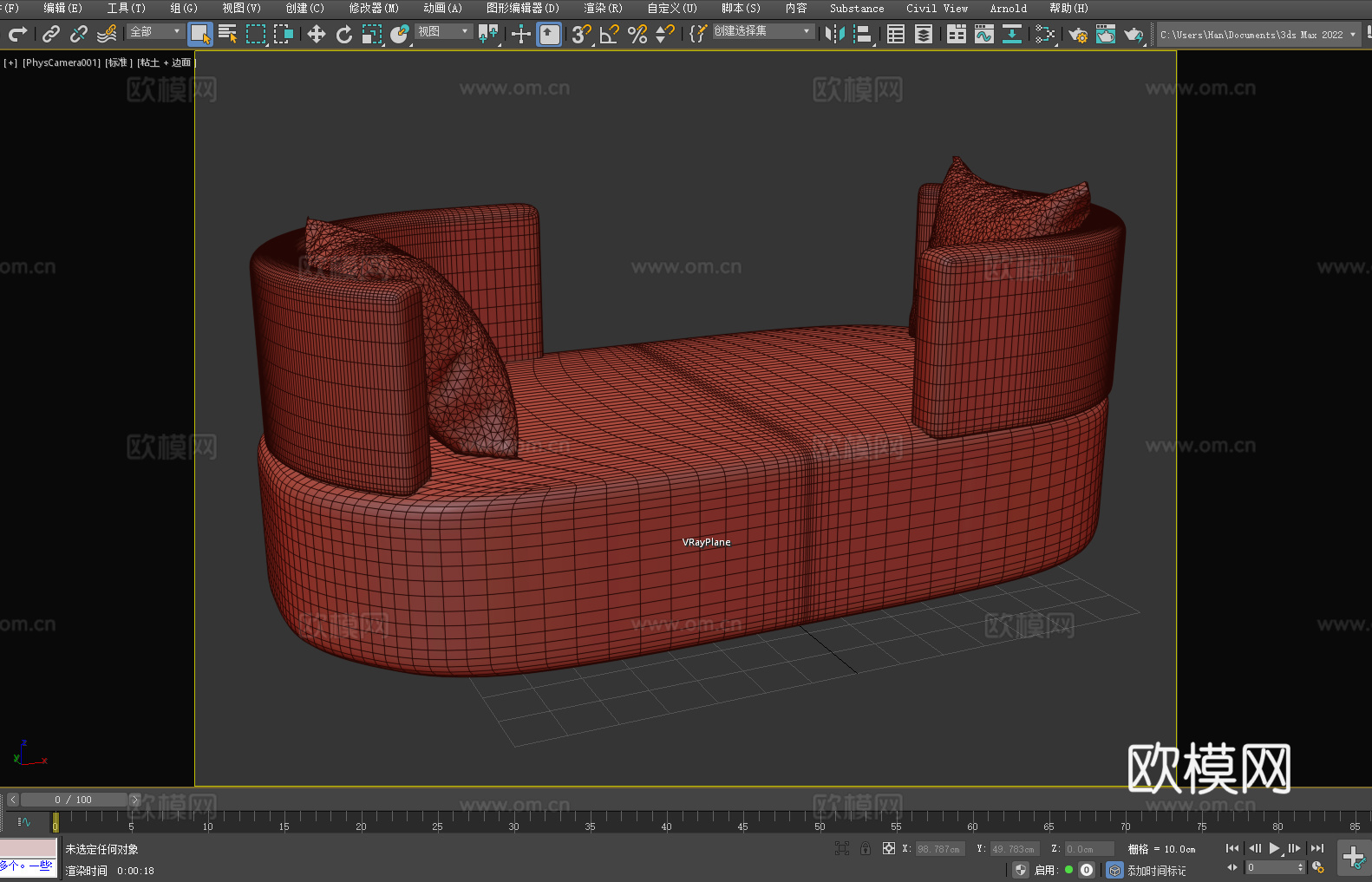The width and height of the screenshot is (1372, 882).
Task: Open the 视图 reference coordinate dropdown
Action: pyautogui.click(x=442, y=32)
